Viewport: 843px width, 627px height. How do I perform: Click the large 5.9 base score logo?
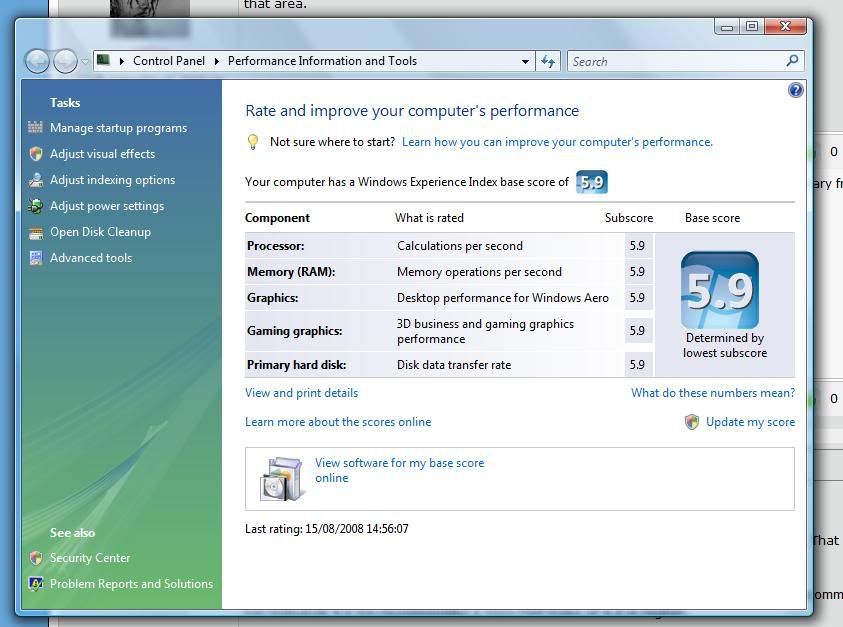click(720, 290)
